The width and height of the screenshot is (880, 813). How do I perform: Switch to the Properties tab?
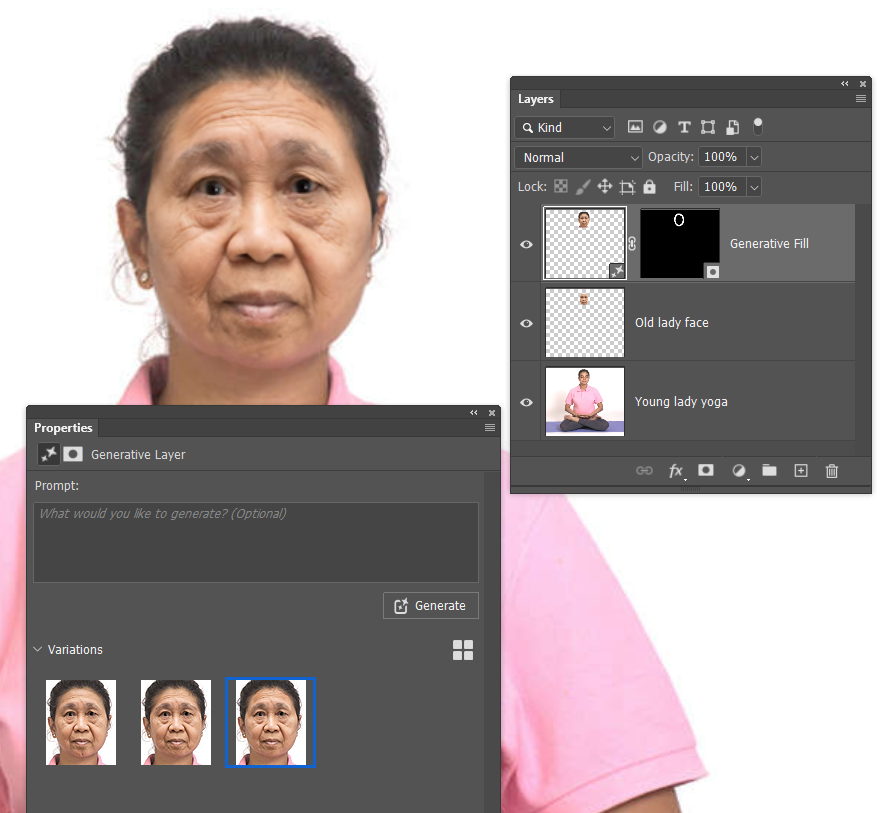[x=63, y=427]
